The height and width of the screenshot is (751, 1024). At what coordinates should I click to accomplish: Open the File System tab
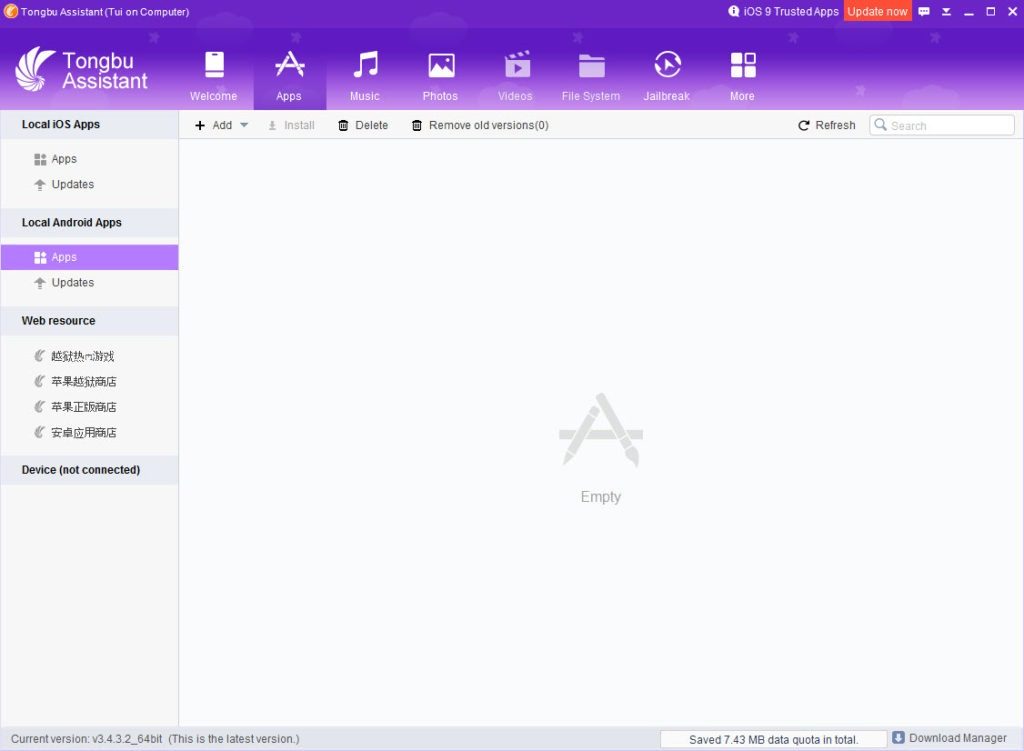pyautogui.click(x=591, y=76)
